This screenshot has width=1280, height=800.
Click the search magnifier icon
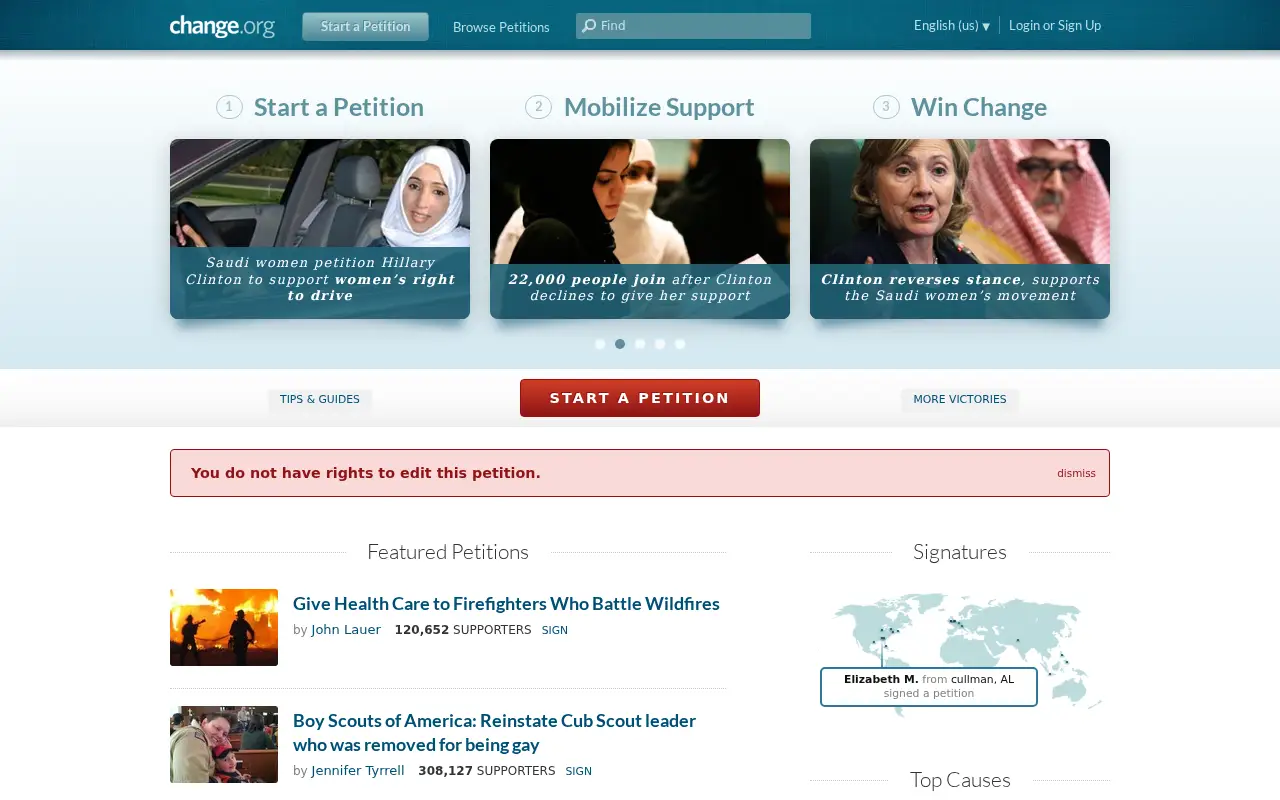(589, 26)
